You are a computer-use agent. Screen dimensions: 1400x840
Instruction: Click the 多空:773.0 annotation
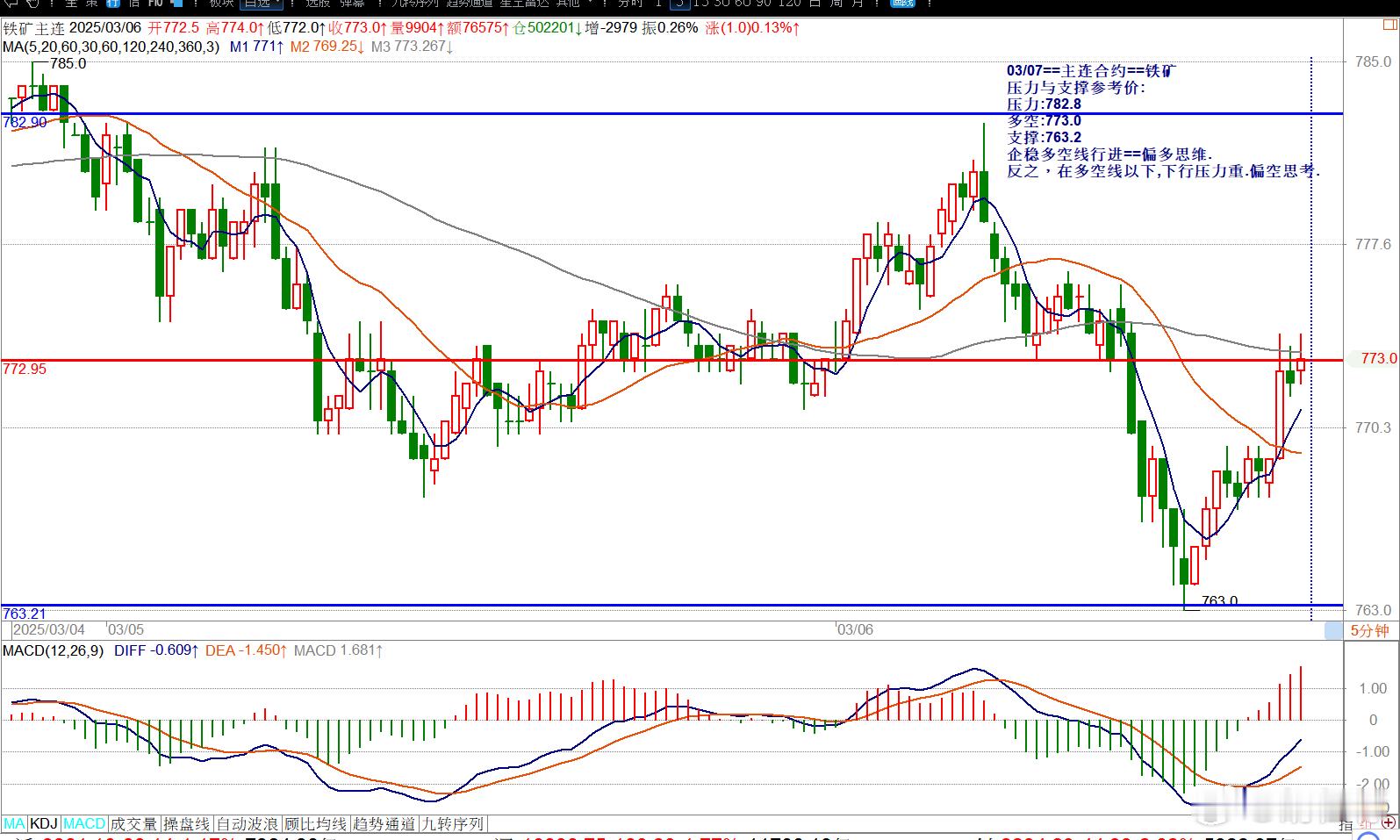pos(1044,121)
